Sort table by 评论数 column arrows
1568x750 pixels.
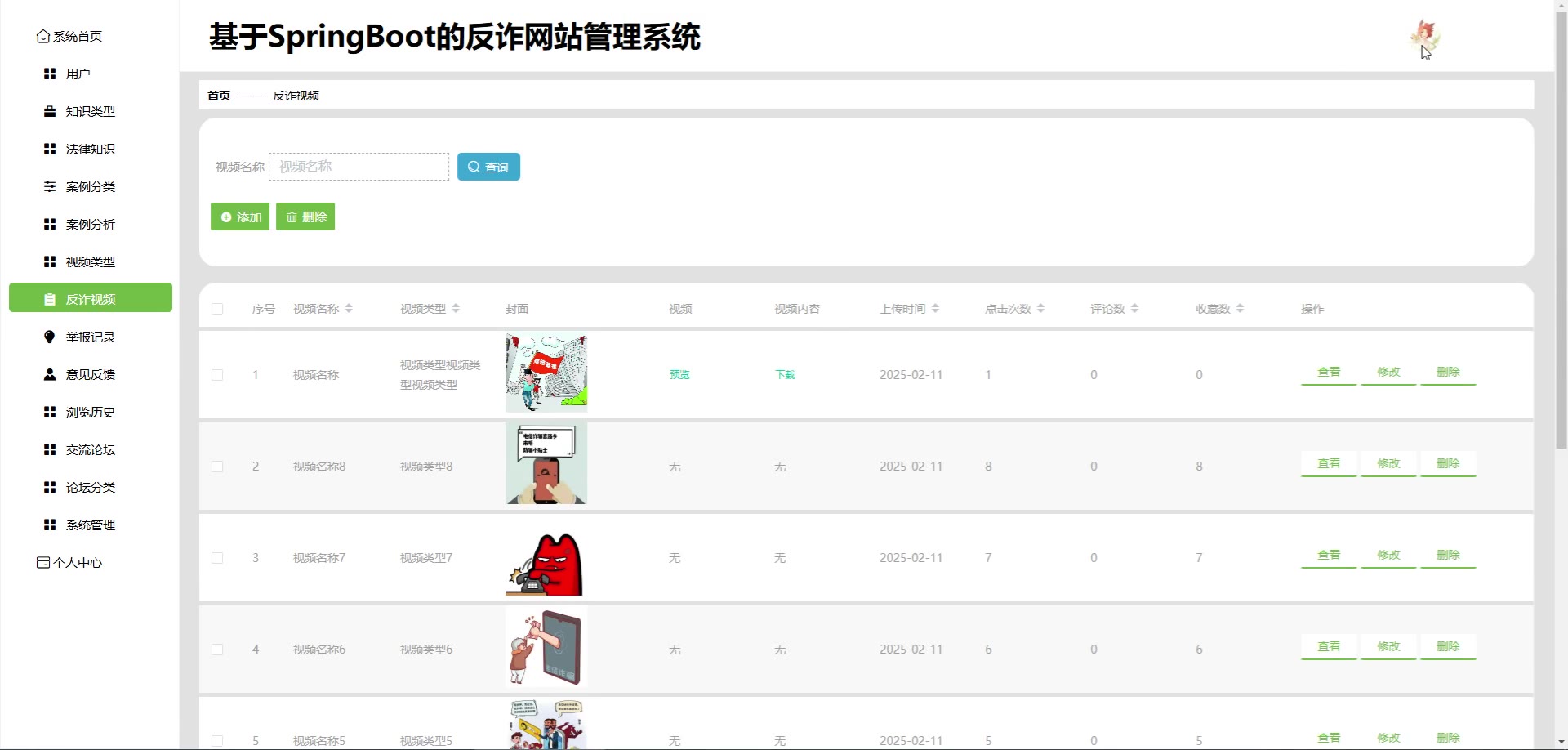tap(1134, 309)
